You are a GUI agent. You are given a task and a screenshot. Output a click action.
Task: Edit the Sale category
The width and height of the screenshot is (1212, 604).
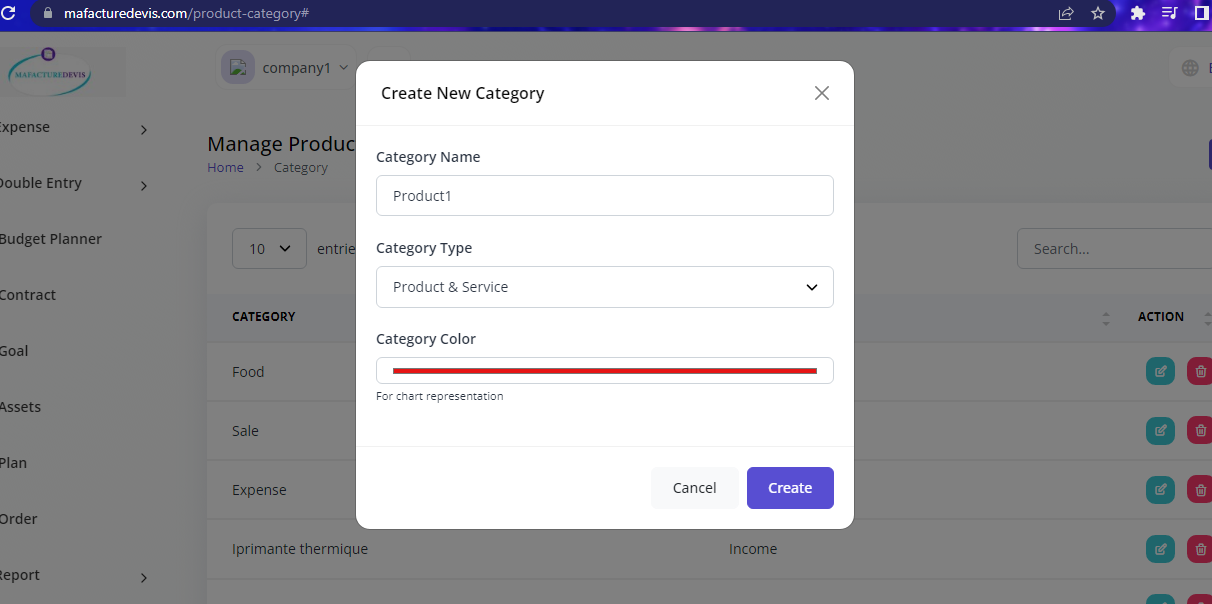1160,431
